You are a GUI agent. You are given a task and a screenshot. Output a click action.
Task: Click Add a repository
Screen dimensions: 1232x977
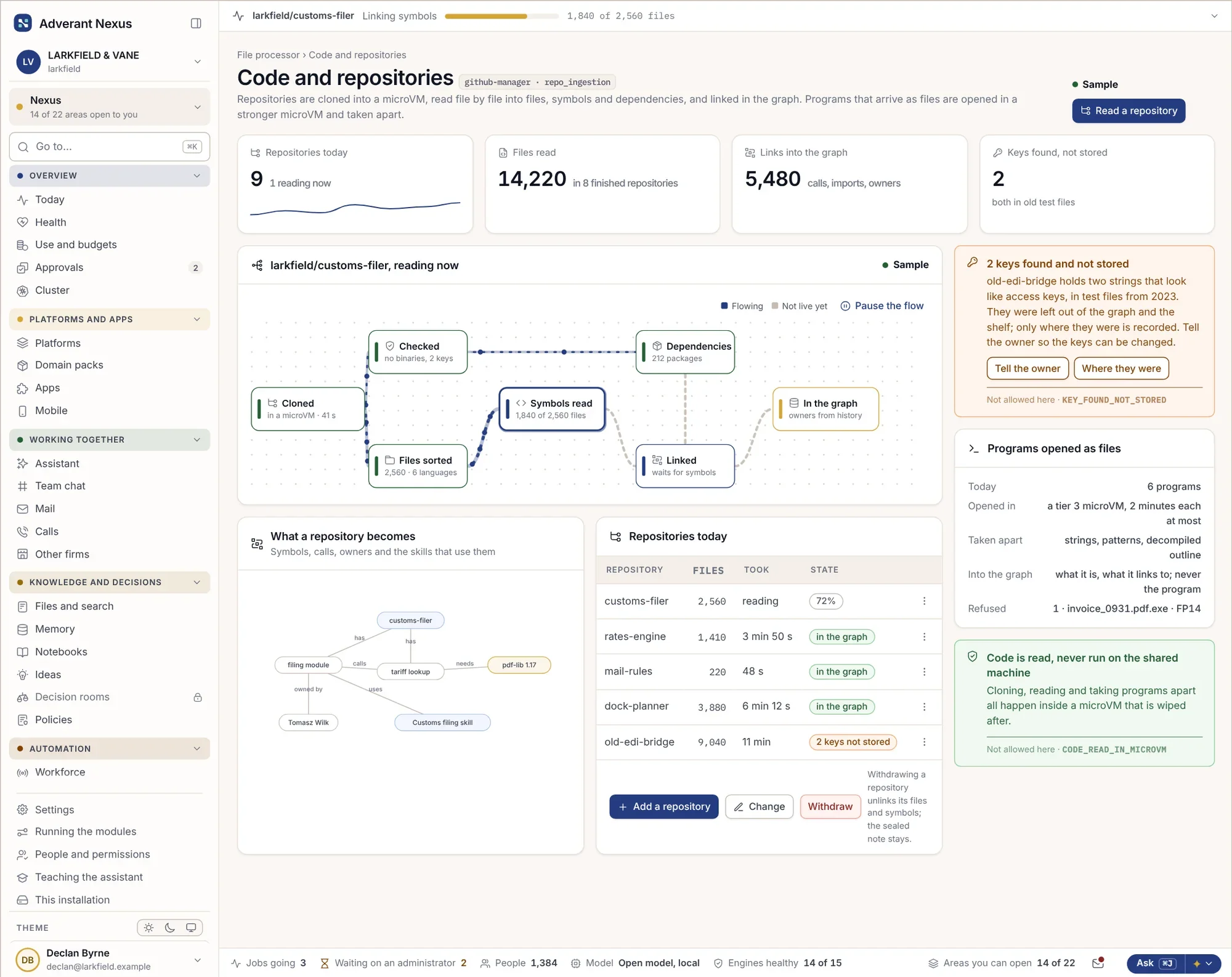[x=664, y=807]
